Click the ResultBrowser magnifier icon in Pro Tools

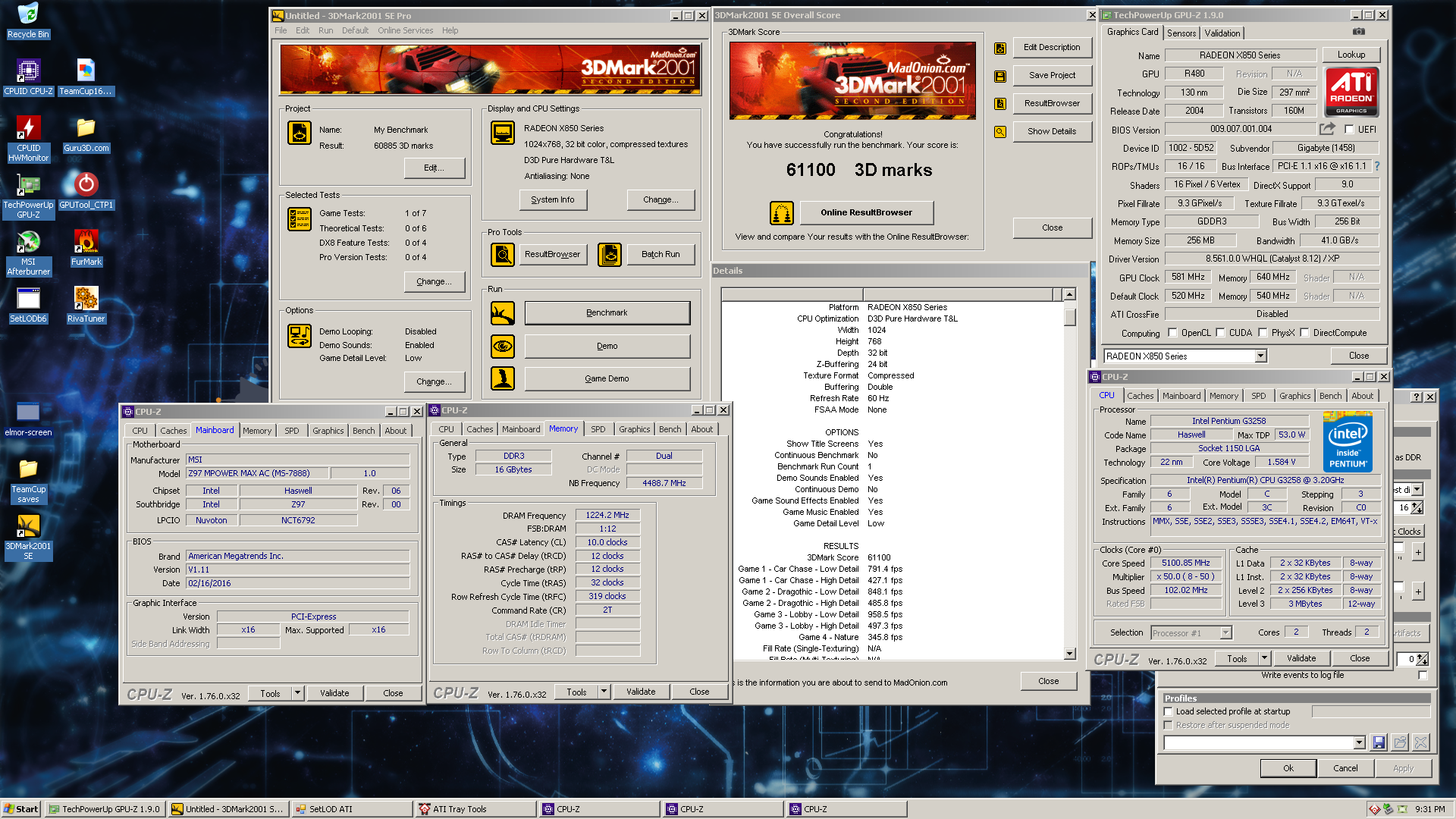[x=502, y=254]
